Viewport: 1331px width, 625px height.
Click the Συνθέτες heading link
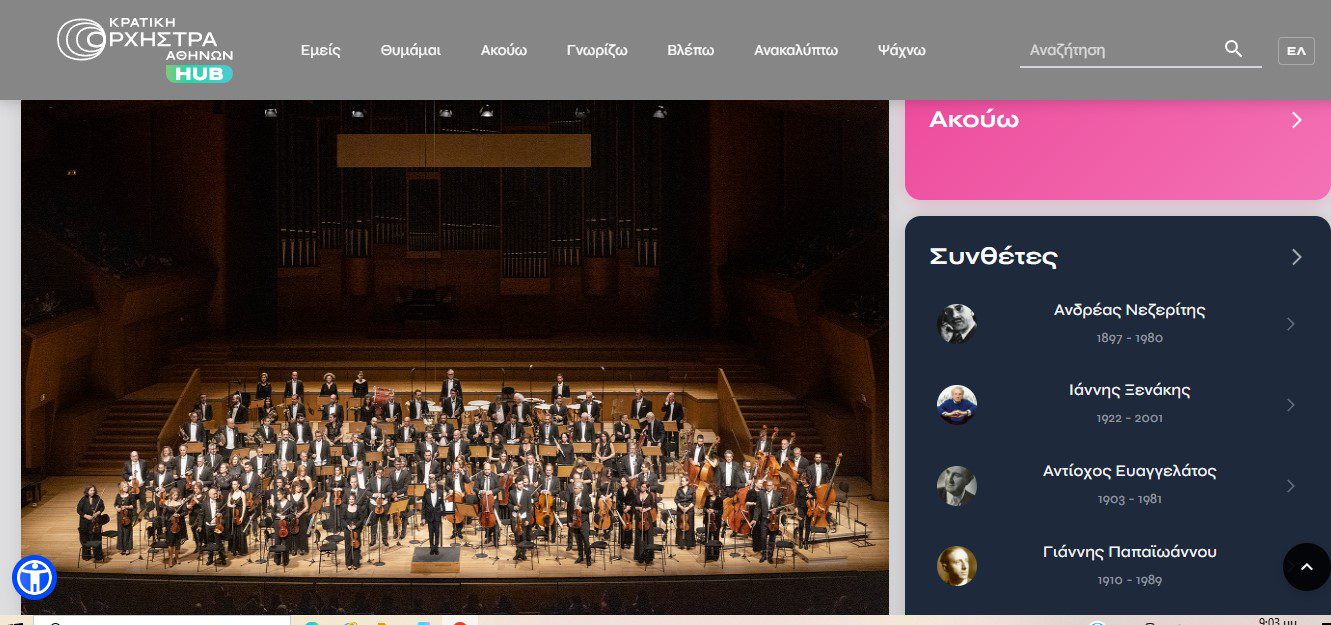(x=993, y=257)
